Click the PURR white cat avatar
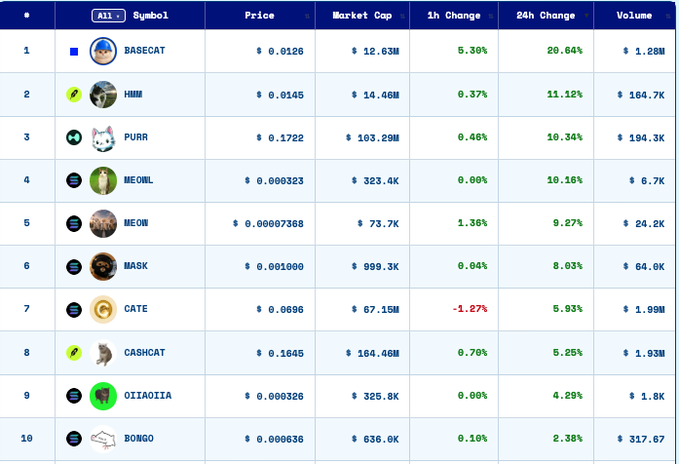Screen dimensions: 679x464 [x=103, y=138]
